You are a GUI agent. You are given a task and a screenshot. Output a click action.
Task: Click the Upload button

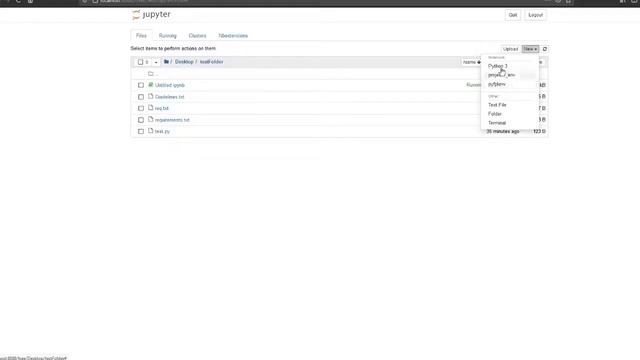[x=510, y=49]
